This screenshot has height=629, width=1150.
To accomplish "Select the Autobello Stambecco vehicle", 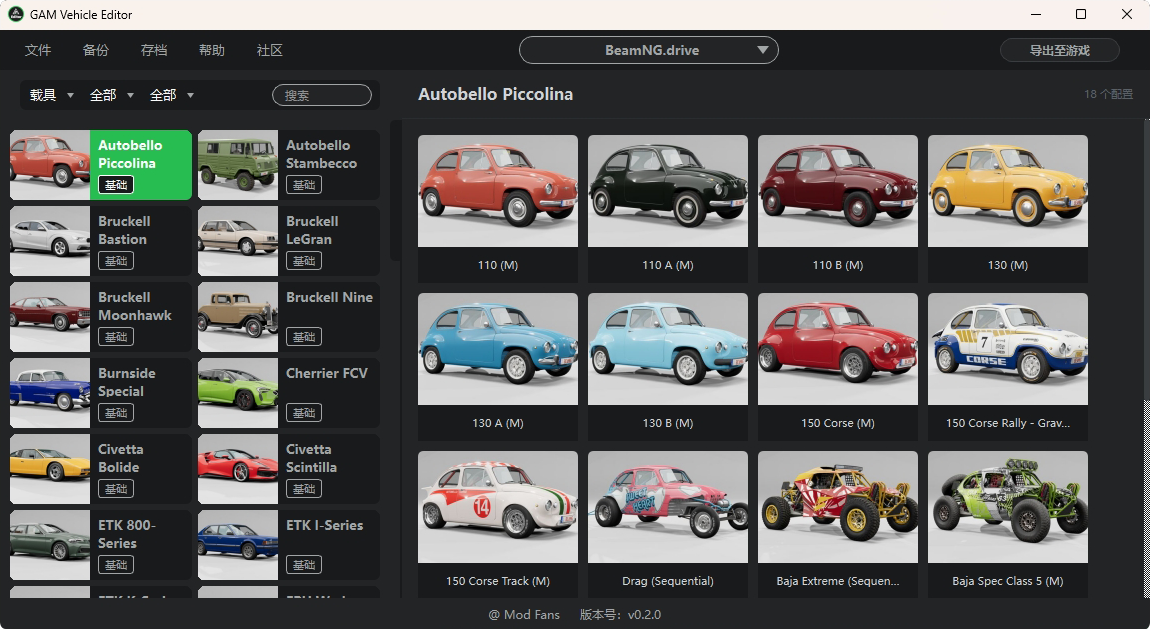I will pyautogui.click(x=288, y=165).
